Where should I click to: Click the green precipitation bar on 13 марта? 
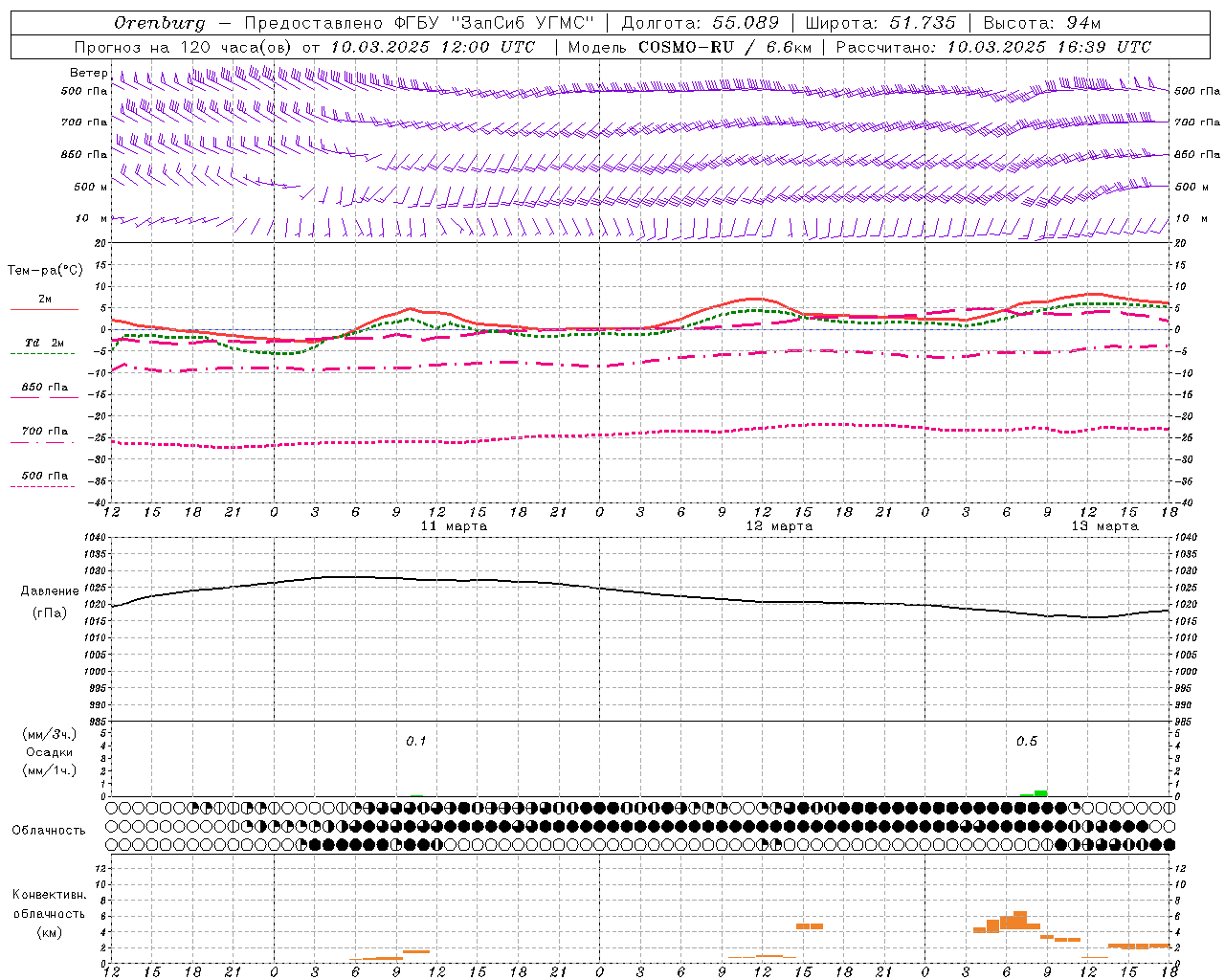1040,793
